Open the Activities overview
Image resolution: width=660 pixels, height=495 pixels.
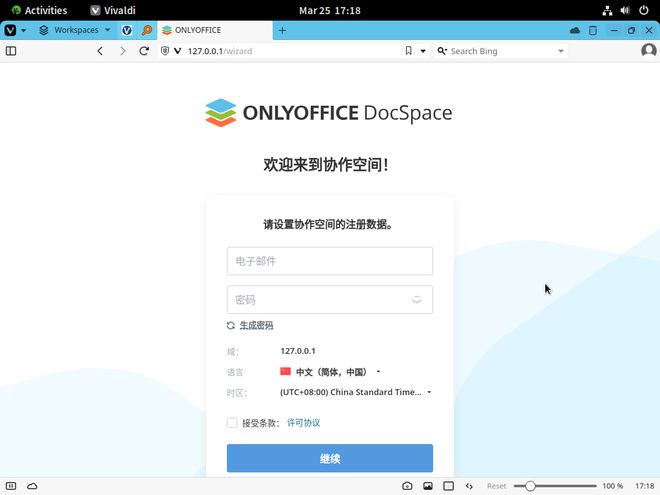coord(39,10)
